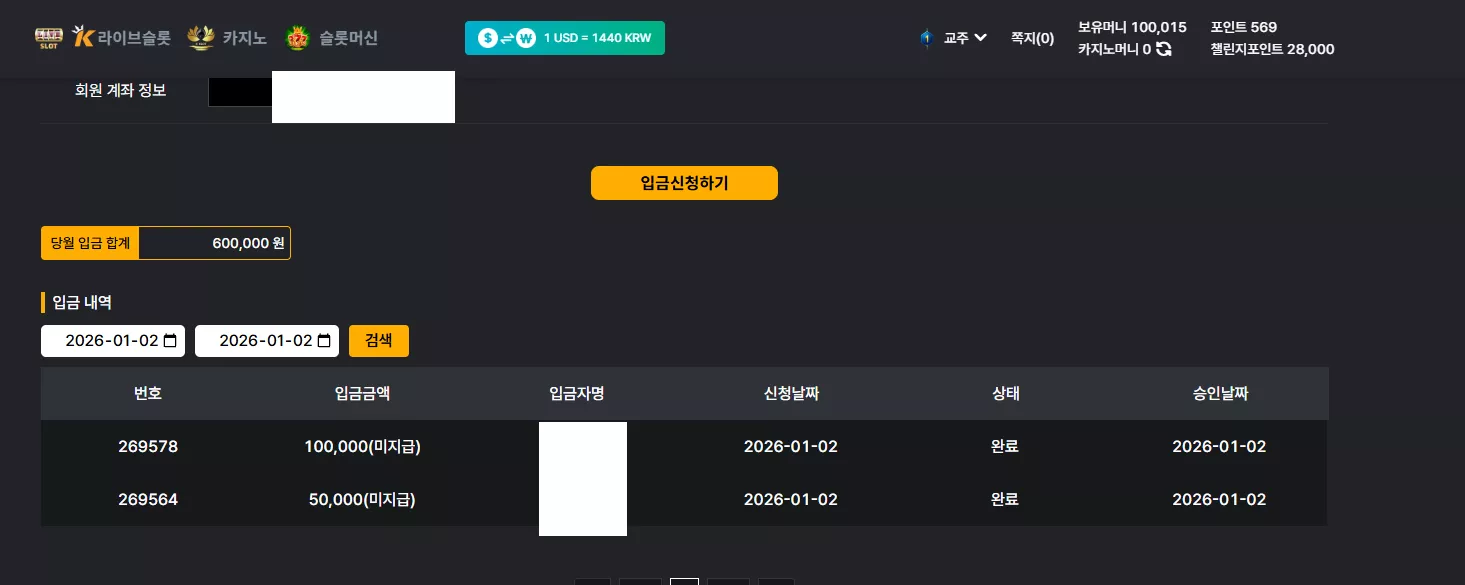Refresh the 카지노머니 balance icon
The image size is (1465, 585).
(x=1164, y=49)
